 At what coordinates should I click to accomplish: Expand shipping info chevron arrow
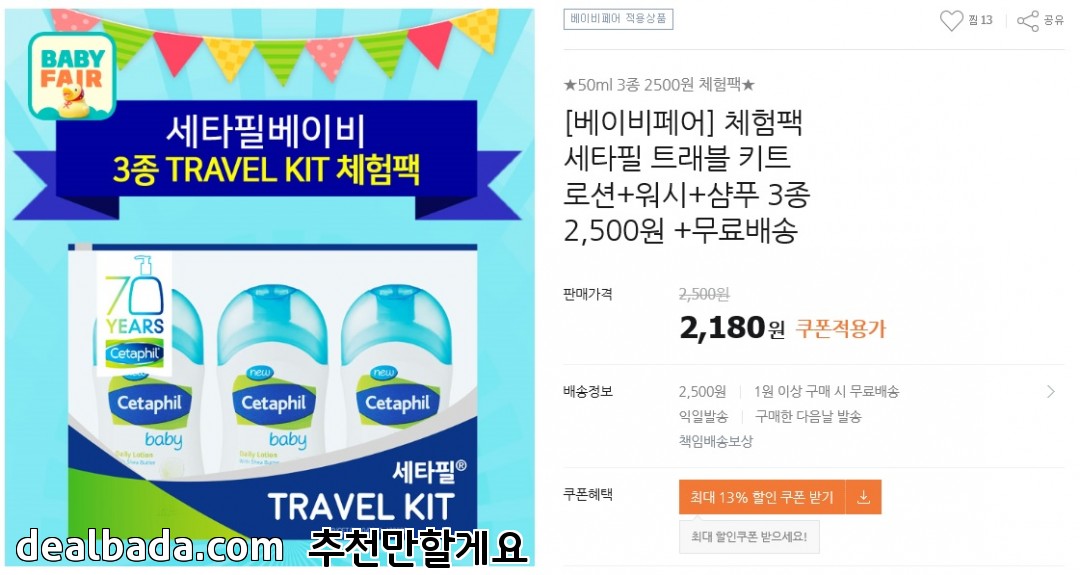[1051, 392]
